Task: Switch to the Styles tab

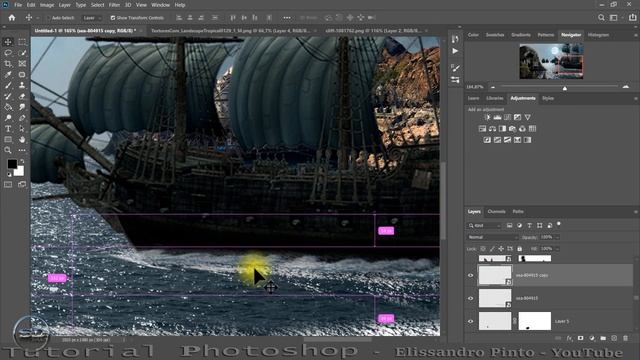Action: click(548, 98)
